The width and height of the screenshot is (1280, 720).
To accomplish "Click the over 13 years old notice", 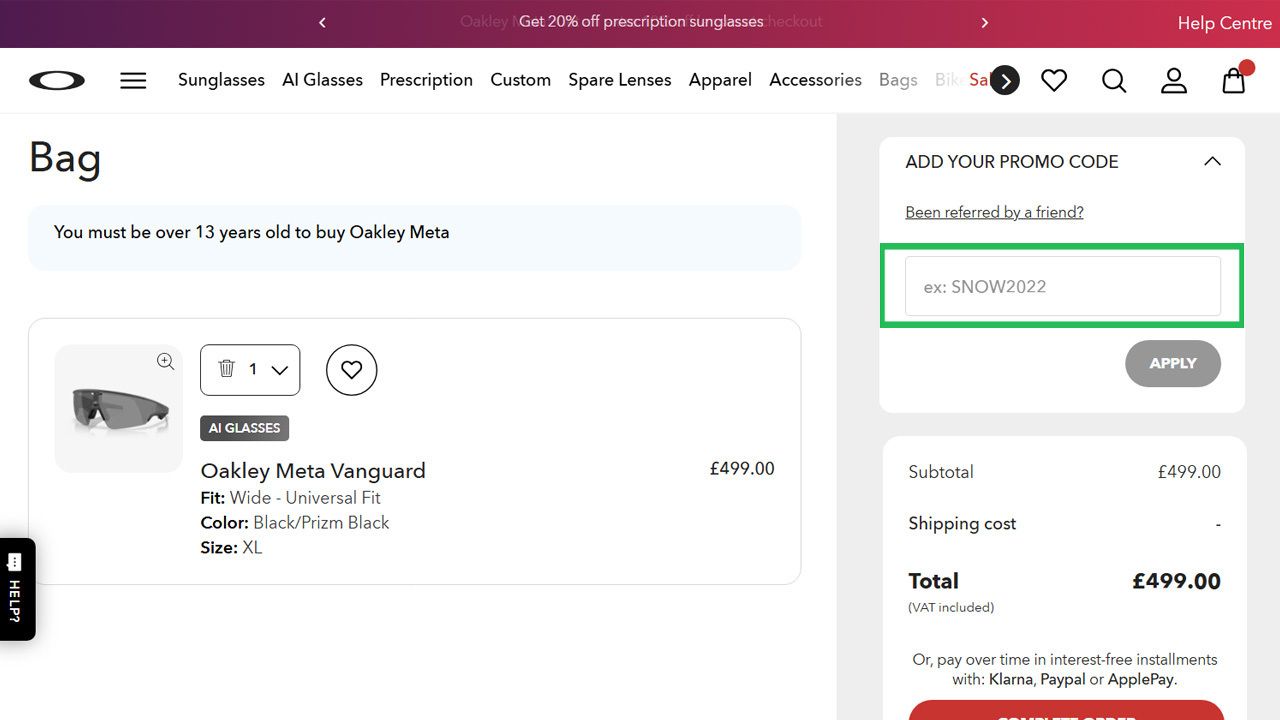I will click(414, 237).
